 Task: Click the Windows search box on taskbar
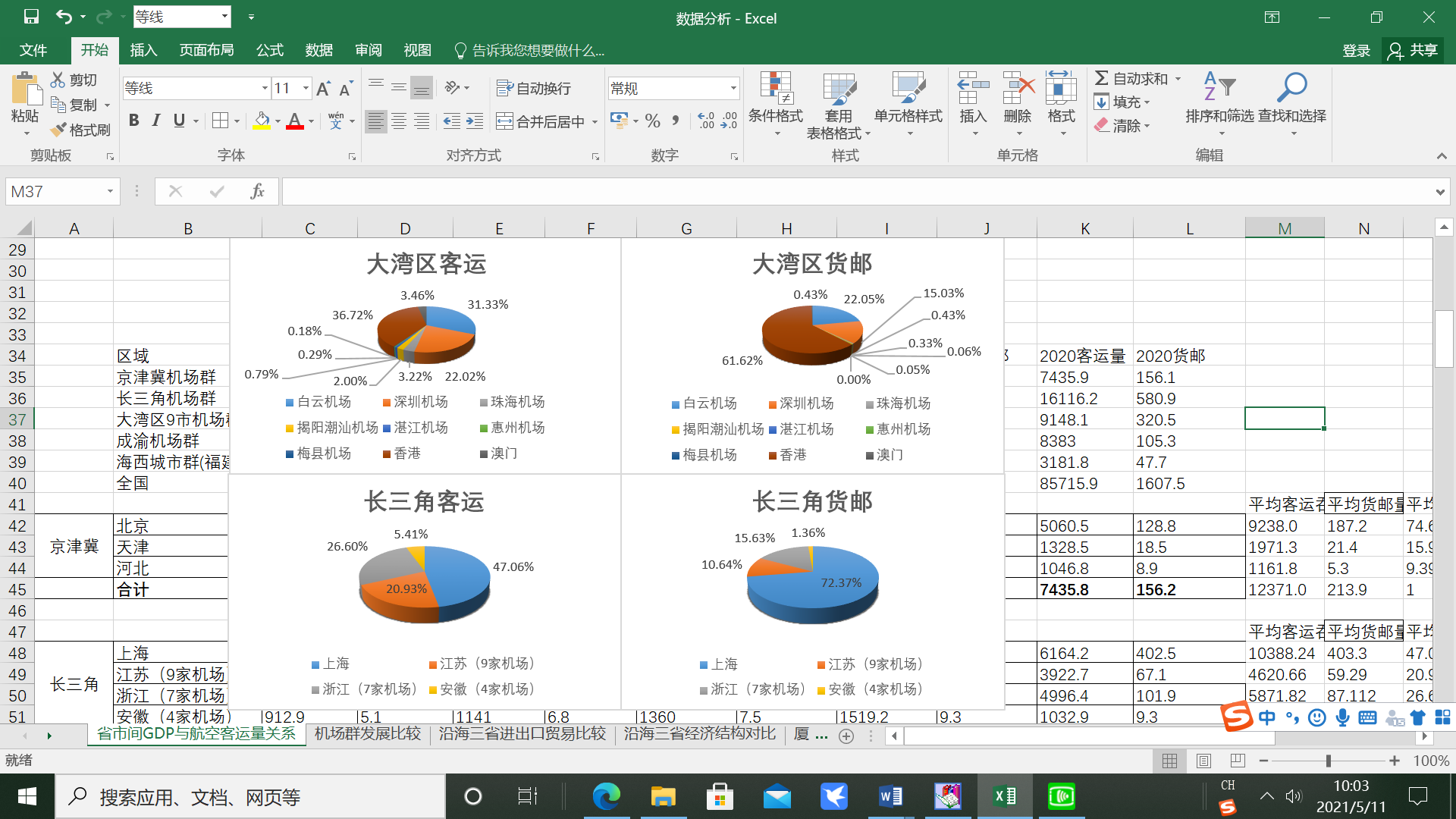tap(250, 796)
